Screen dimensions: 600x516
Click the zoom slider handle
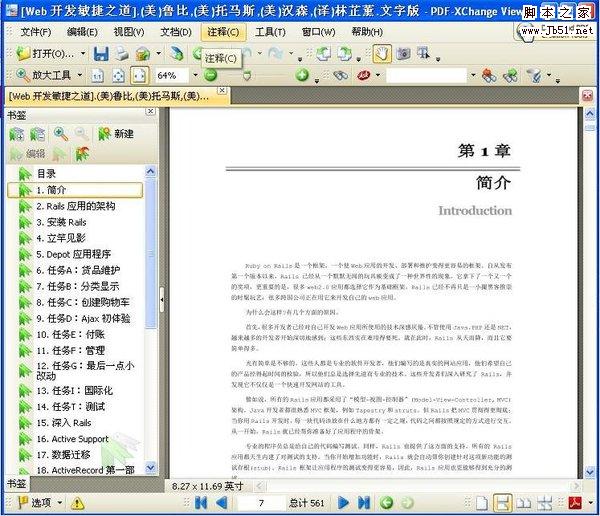click(247, 76)
